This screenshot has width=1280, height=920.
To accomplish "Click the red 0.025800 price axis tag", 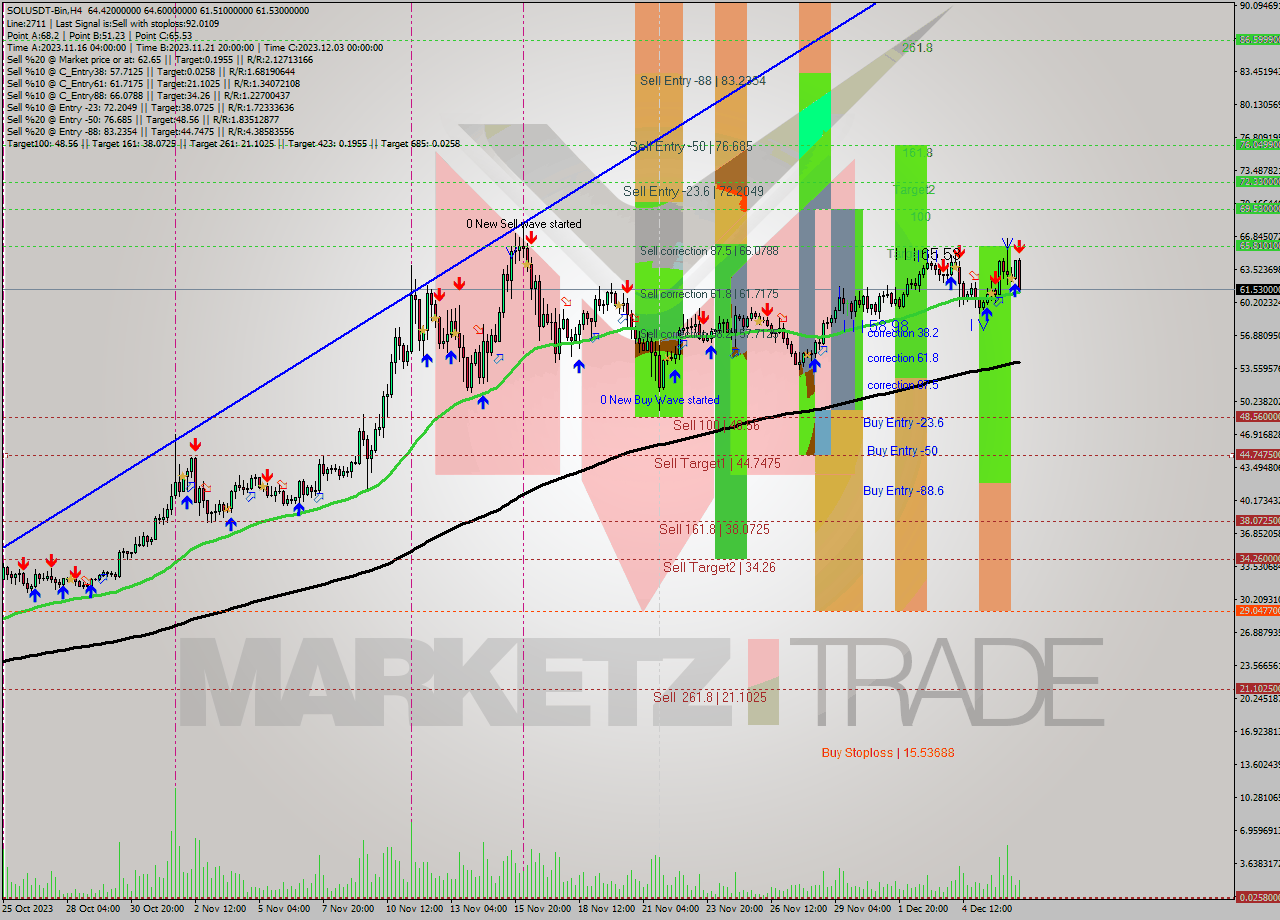I will [x=1258, y=898].
